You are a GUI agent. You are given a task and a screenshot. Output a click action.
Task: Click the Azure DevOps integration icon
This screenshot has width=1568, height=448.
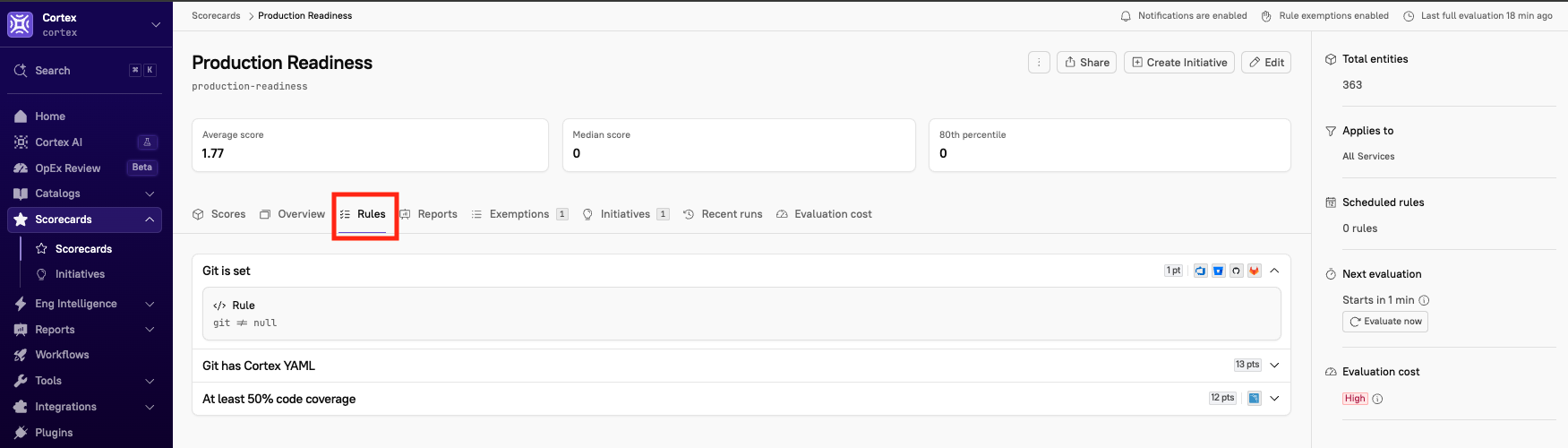pyautogui.click(x=1201, y=271)
